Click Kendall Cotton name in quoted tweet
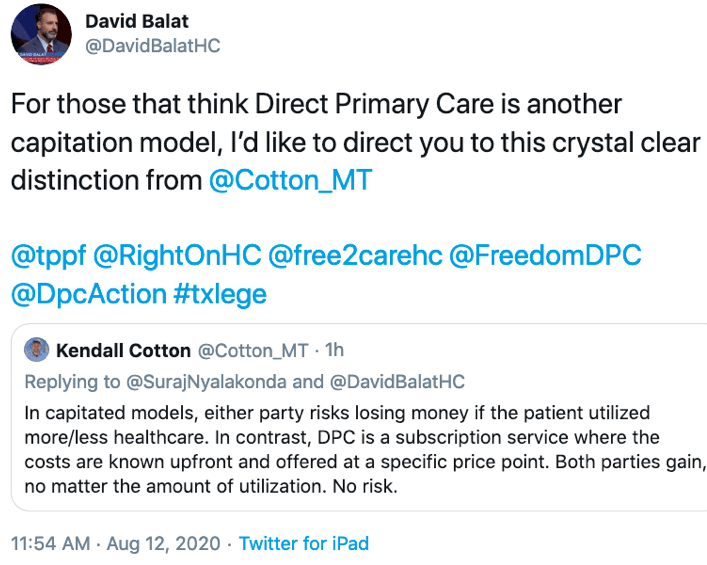The height and width of the screenshot is (565, 707). pyautogui.click(x=123, y=351)
